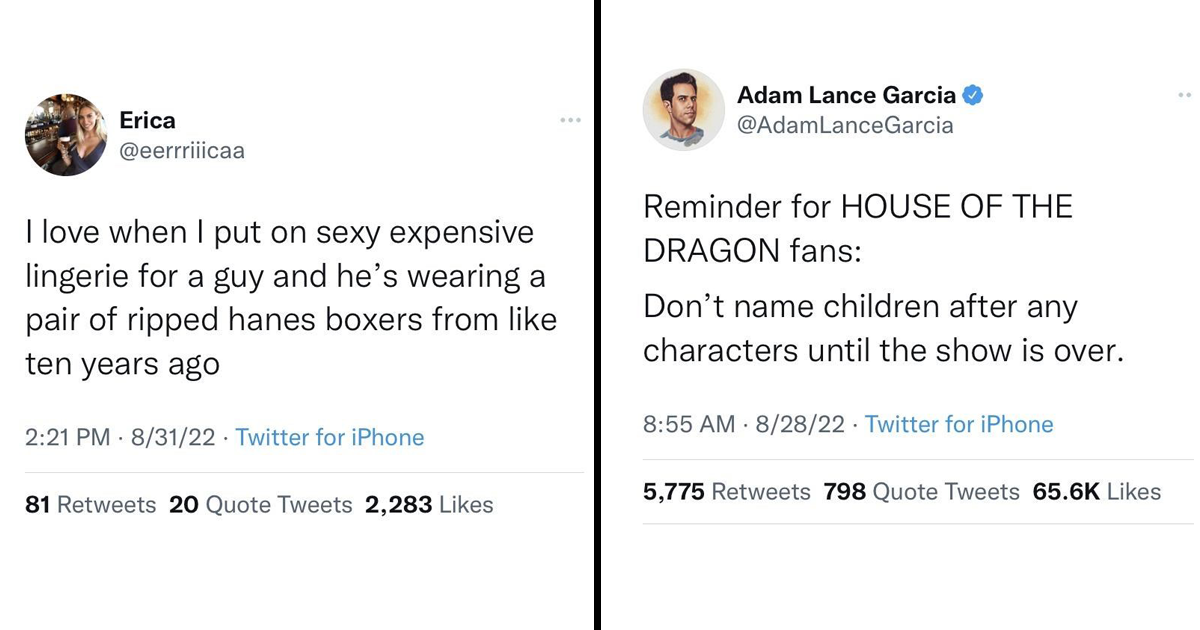Click the Erica display name
Image resolution: width=1200 pixels, height=630 pixels.
coord(147,121)
